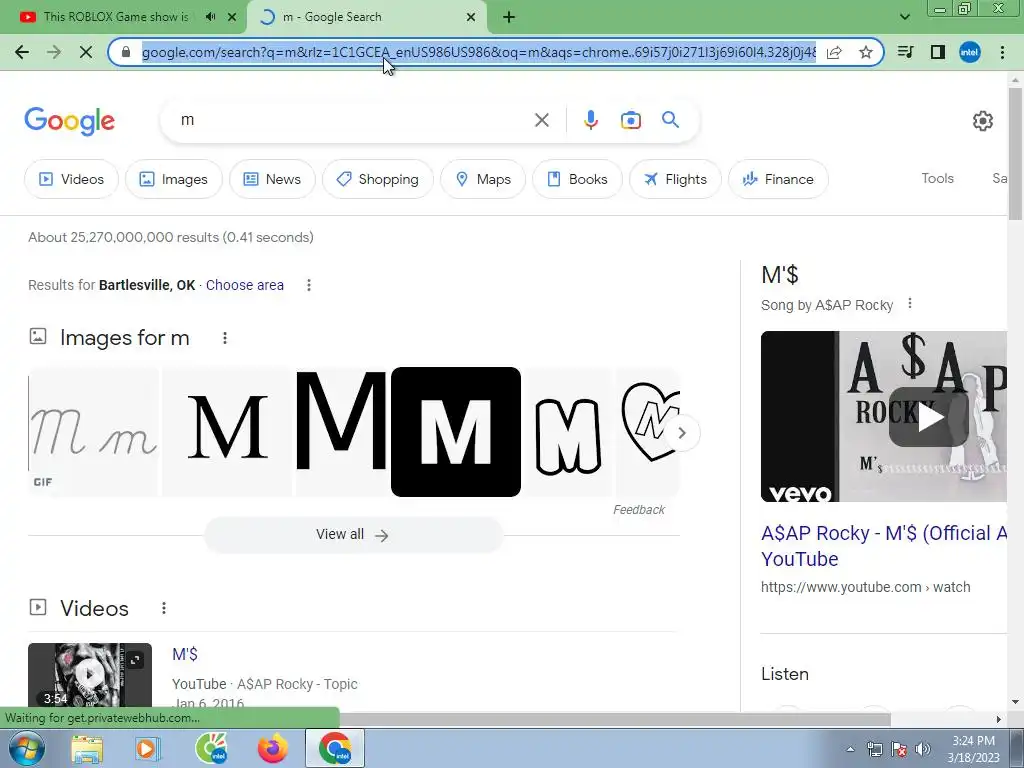Open options for Images for m
The image size is (1024, 768).
pos(225,338)
